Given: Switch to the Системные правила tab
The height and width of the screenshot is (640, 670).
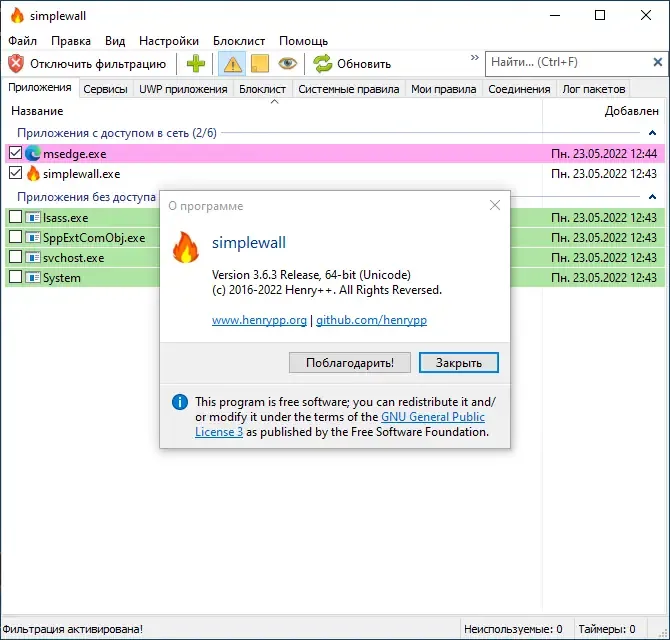Looking at the screenshot, I should point(349,89).
